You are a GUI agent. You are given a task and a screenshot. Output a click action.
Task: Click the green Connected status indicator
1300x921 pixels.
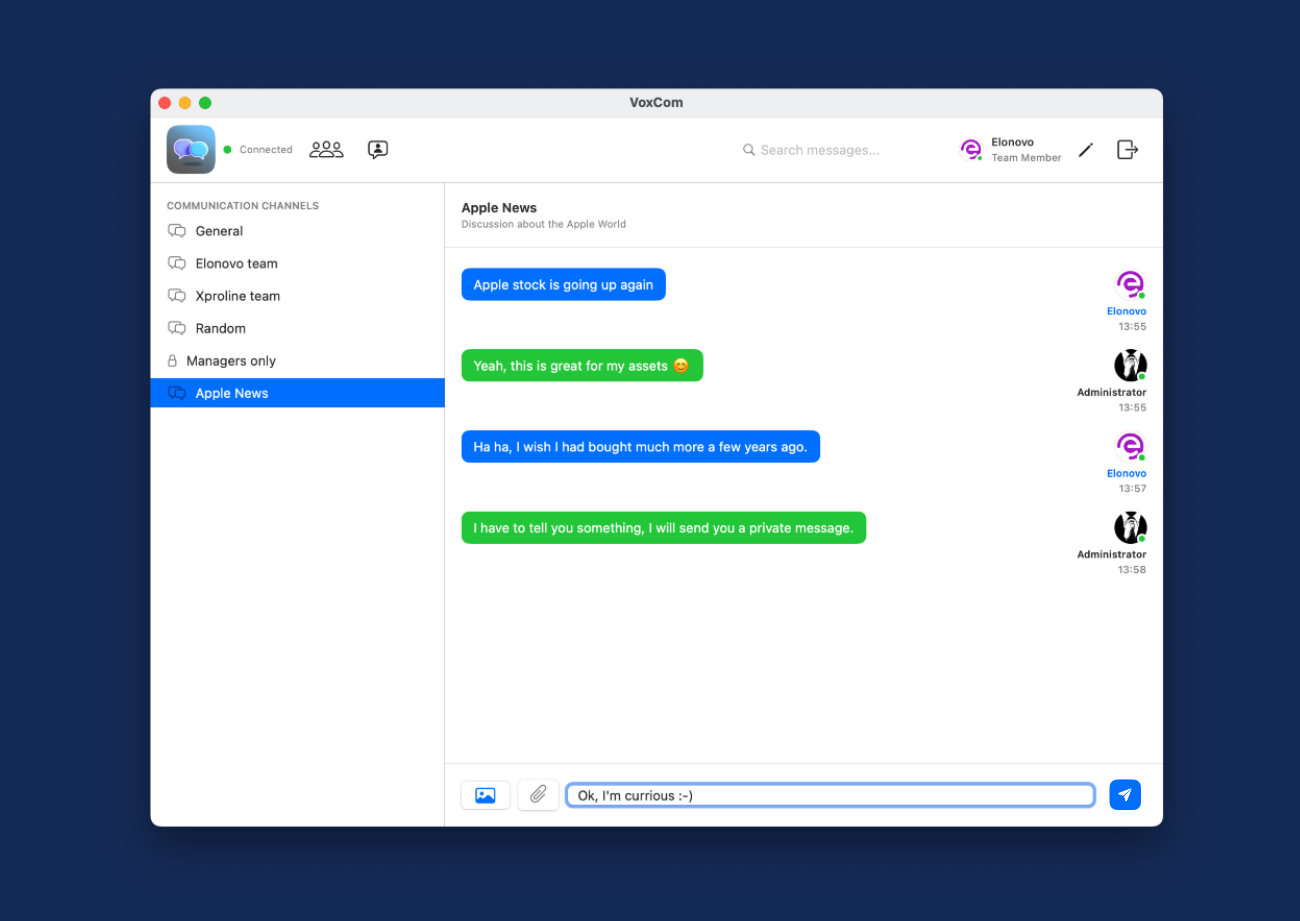pos(228,150)
